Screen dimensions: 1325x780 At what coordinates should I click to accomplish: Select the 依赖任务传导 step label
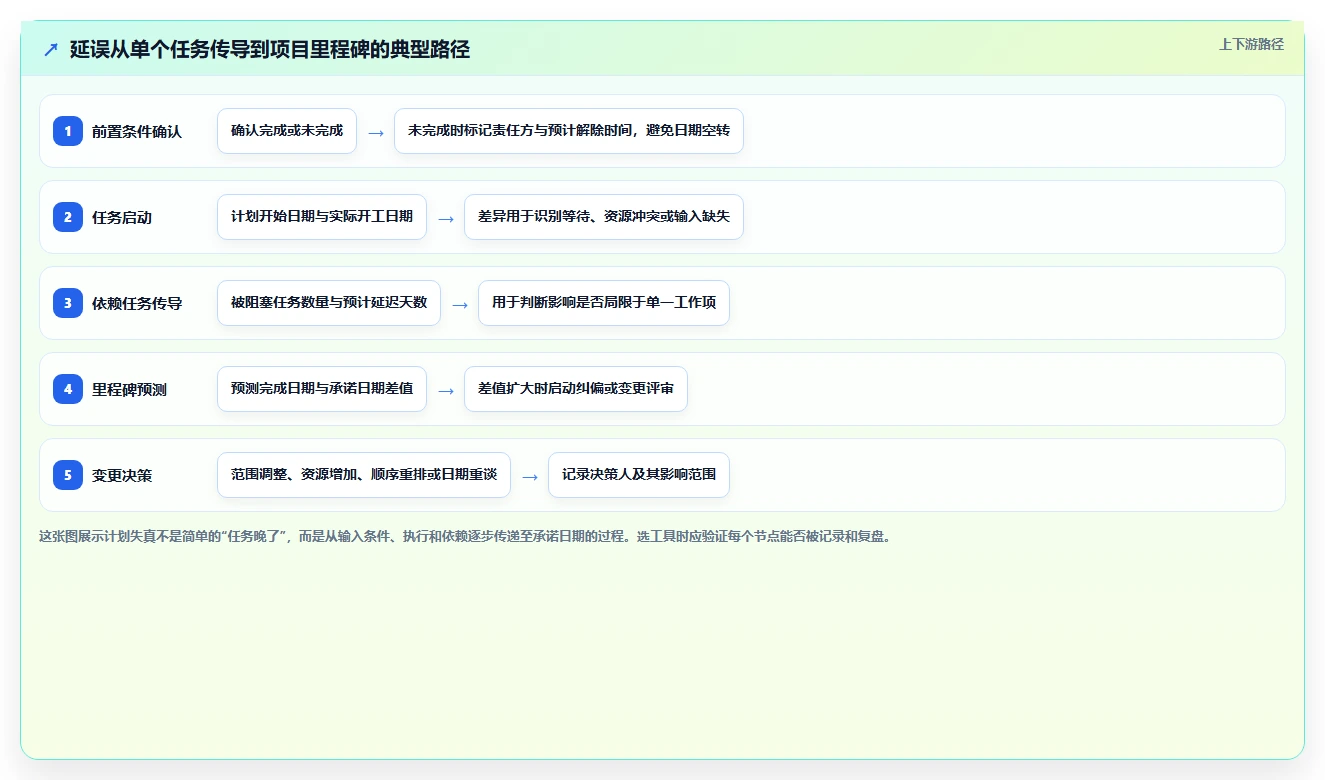pyautogui.click(x=137, y=303)
